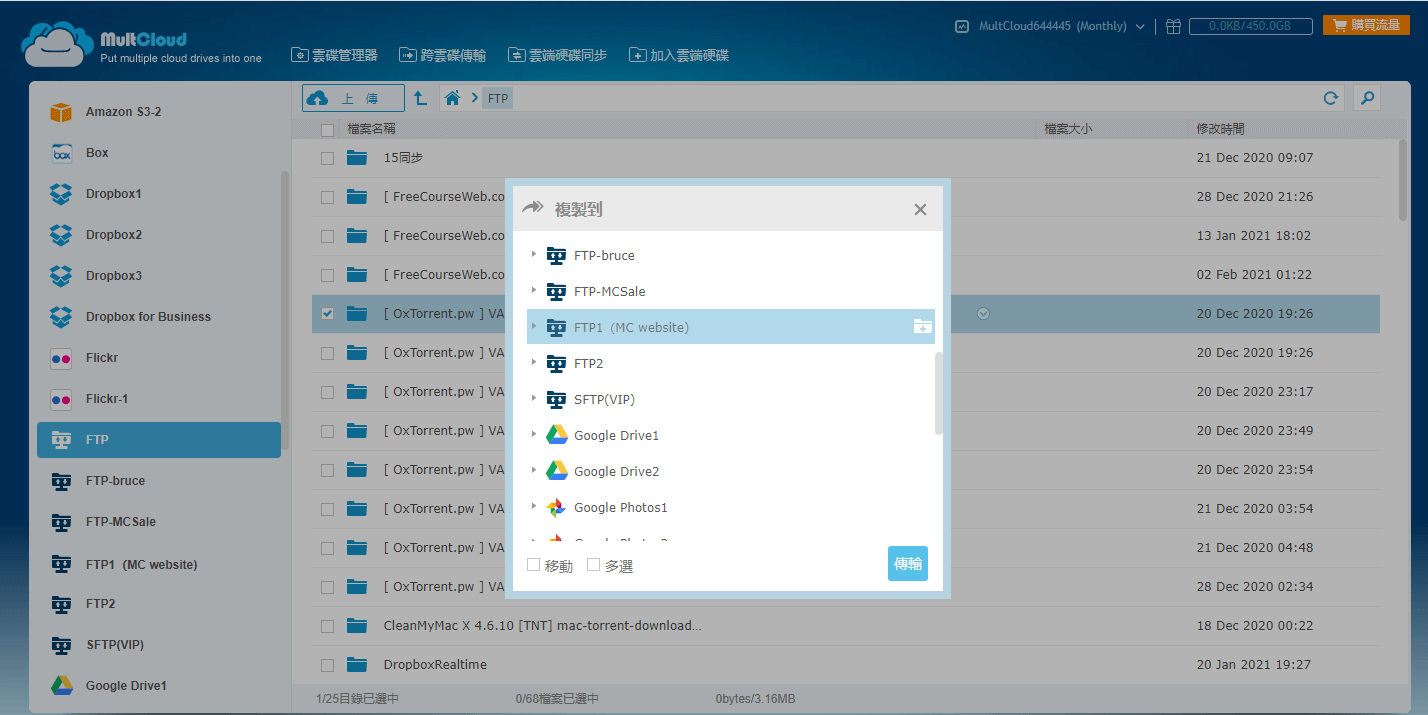Viewport: 1428px width, 715px height.
Task: Open the 雲端硬碟同步 menu
Action: pos(557,55)
